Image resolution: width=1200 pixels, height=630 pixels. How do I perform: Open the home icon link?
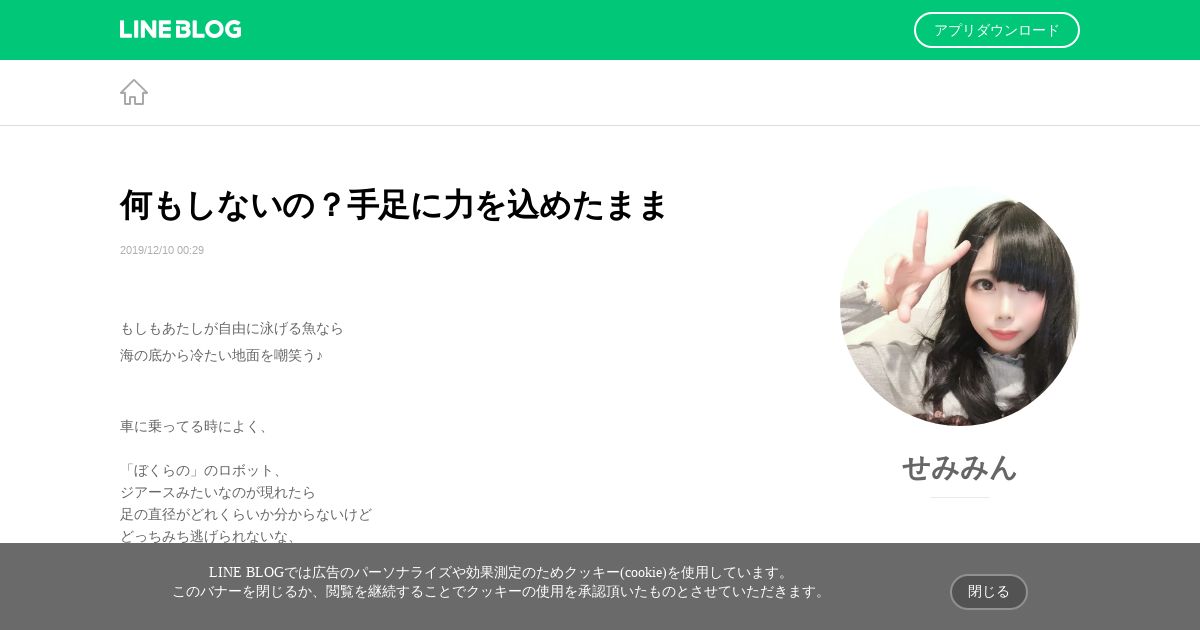pyautogui.click(x=134, y=92)
